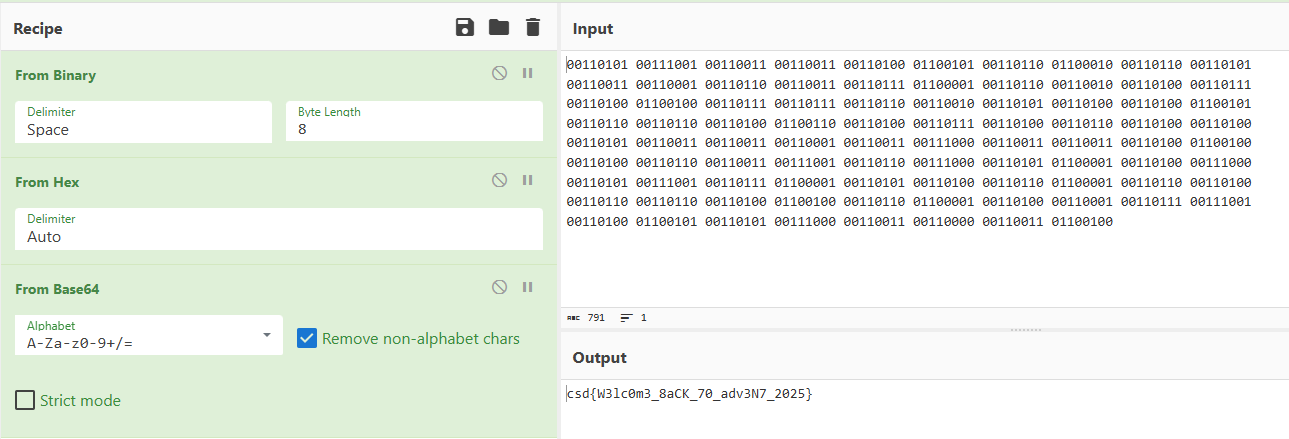Viewport: 1289px width, 439px height.
Task: Set breakpoint on From Binary operation
Action: (x=527, y=74)
